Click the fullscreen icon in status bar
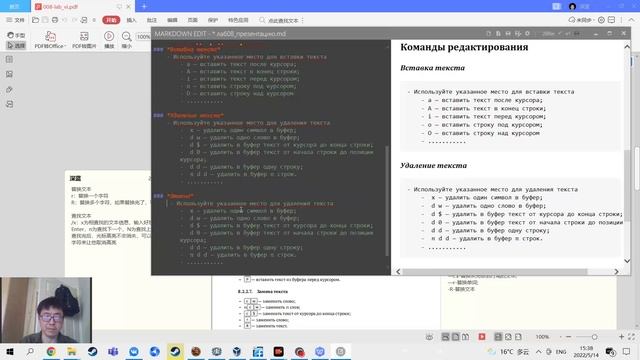This screenshot has height=360, width=640. [x=631, y=337]
